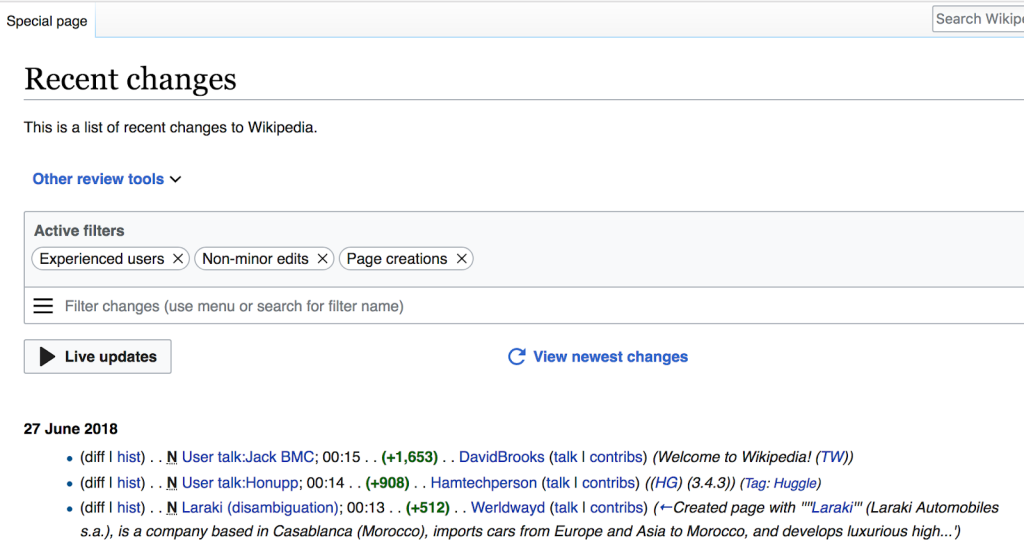Open User talk:Jack BMC page
1024x545 pixels.
coord(248,457)
